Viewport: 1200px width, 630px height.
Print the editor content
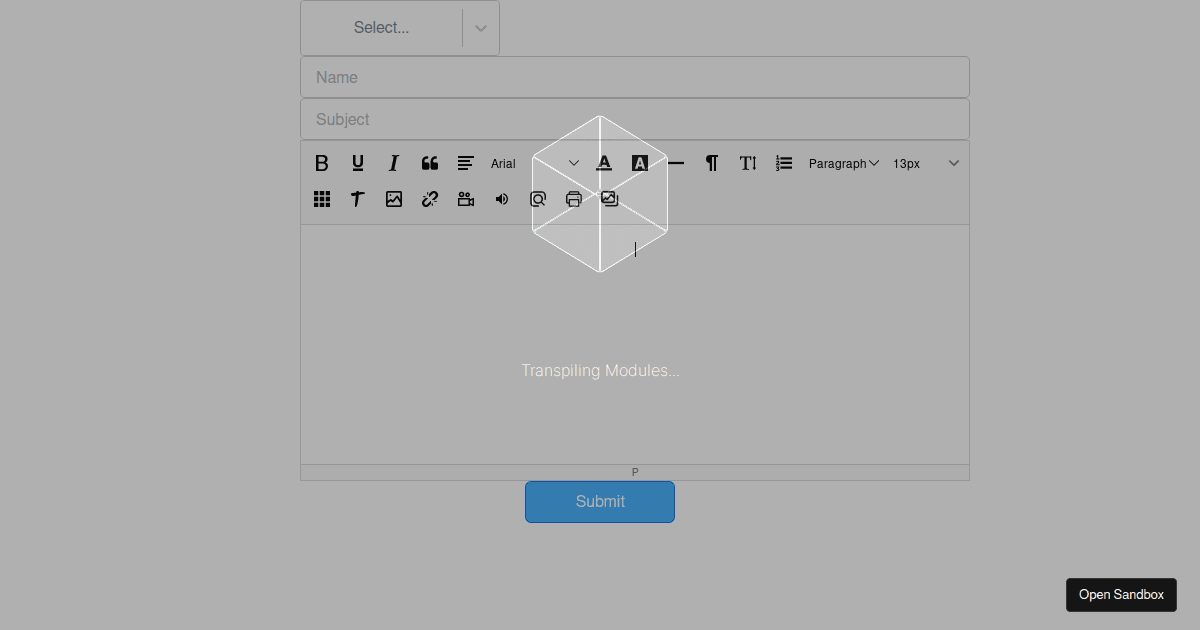[x=574, y=199]
